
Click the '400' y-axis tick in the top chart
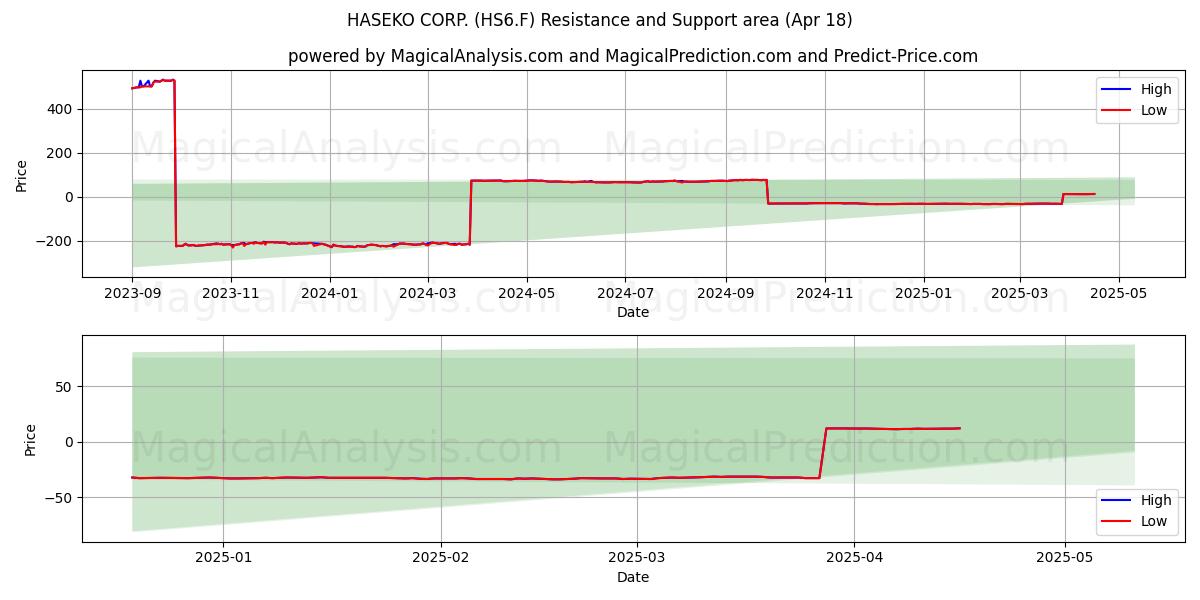(x=62, y=109)
